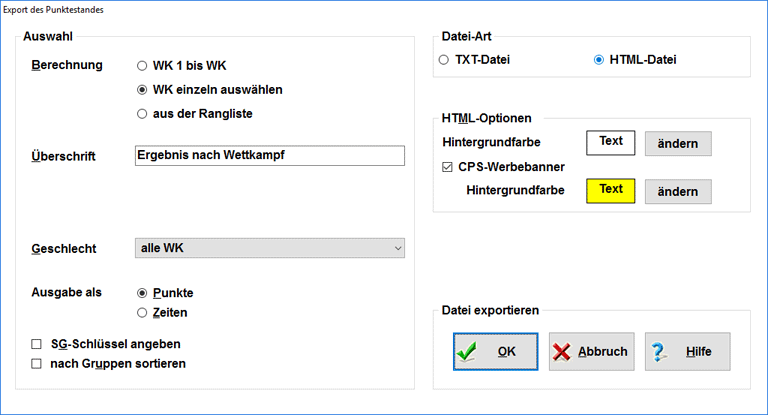Choose 'WK einzeln auswählen' calculation option
Viewport: 768px width, 415px height.
[142, 90]
